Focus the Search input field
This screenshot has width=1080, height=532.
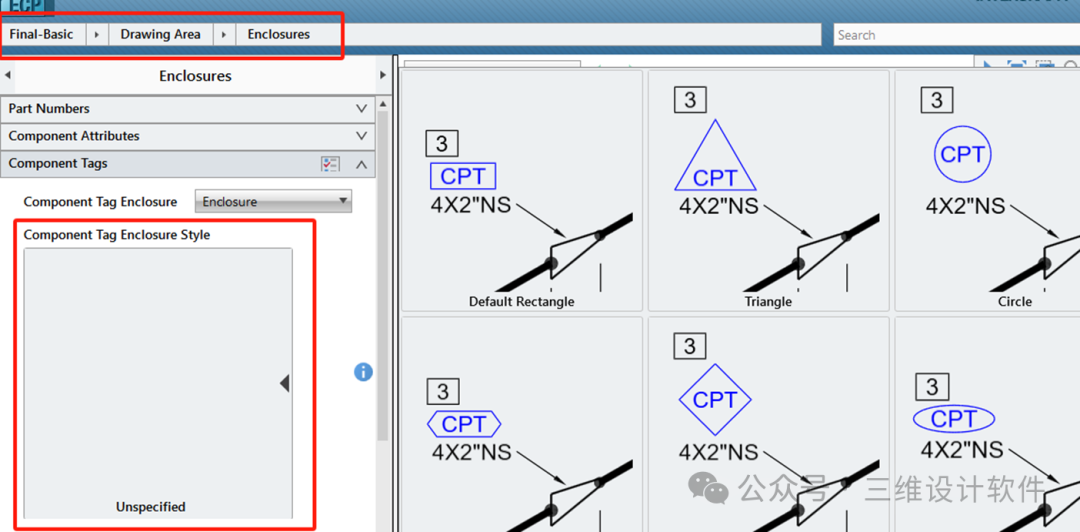[x=956, y=34]
